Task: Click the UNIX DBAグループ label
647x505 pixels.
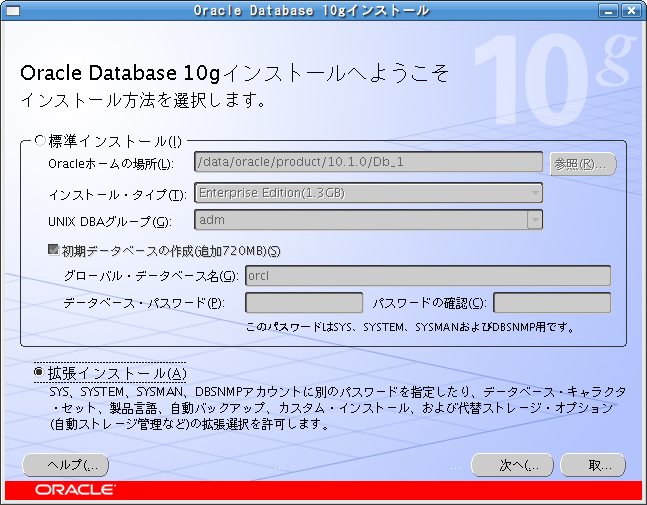Action: [x=110, y=222]
